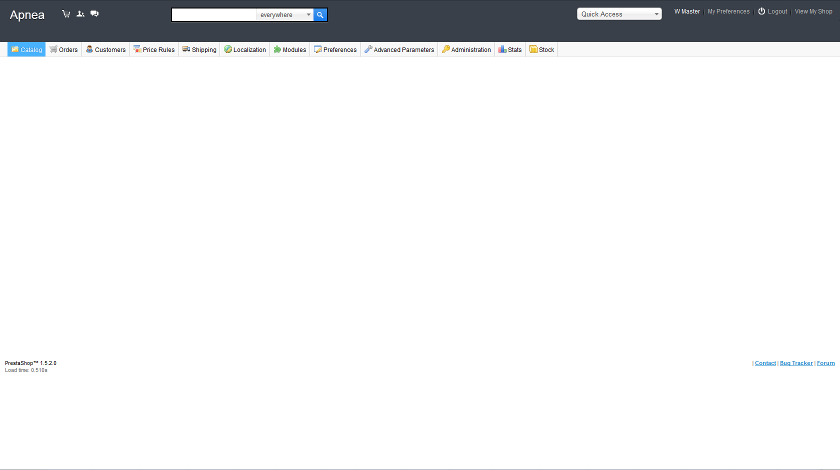The height and width of the screenshot is (470, 840).
Task: Click the Catalog folder icon
Action: 15,49
